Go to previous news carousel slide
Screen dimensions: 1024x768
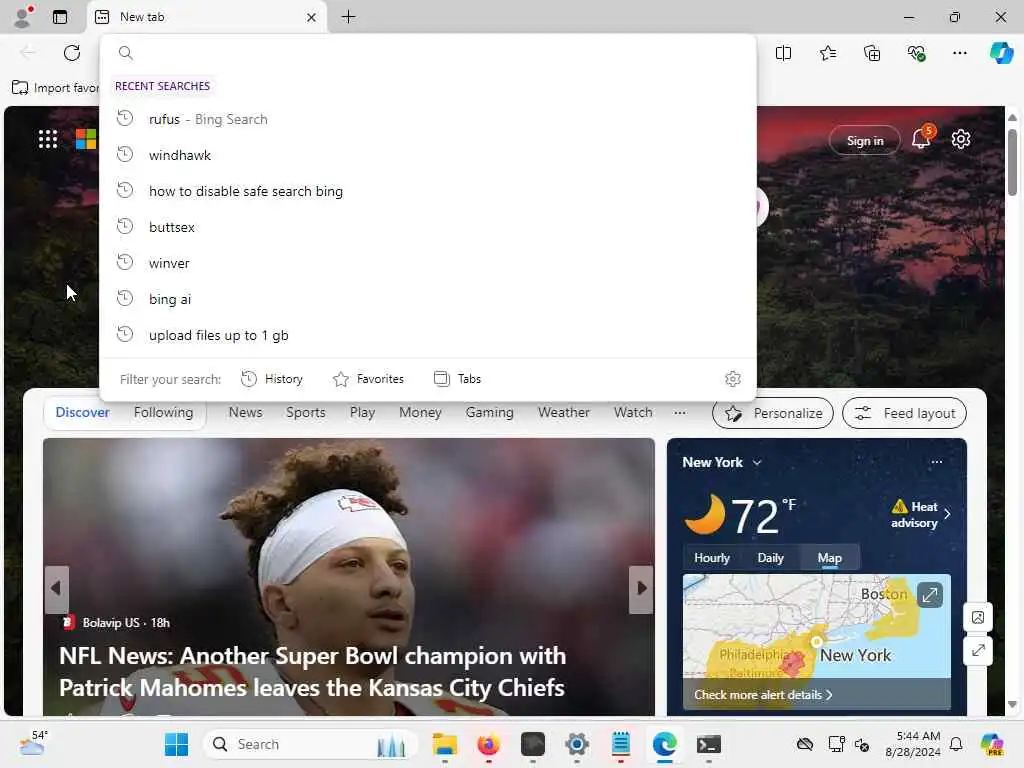(56, 589)
